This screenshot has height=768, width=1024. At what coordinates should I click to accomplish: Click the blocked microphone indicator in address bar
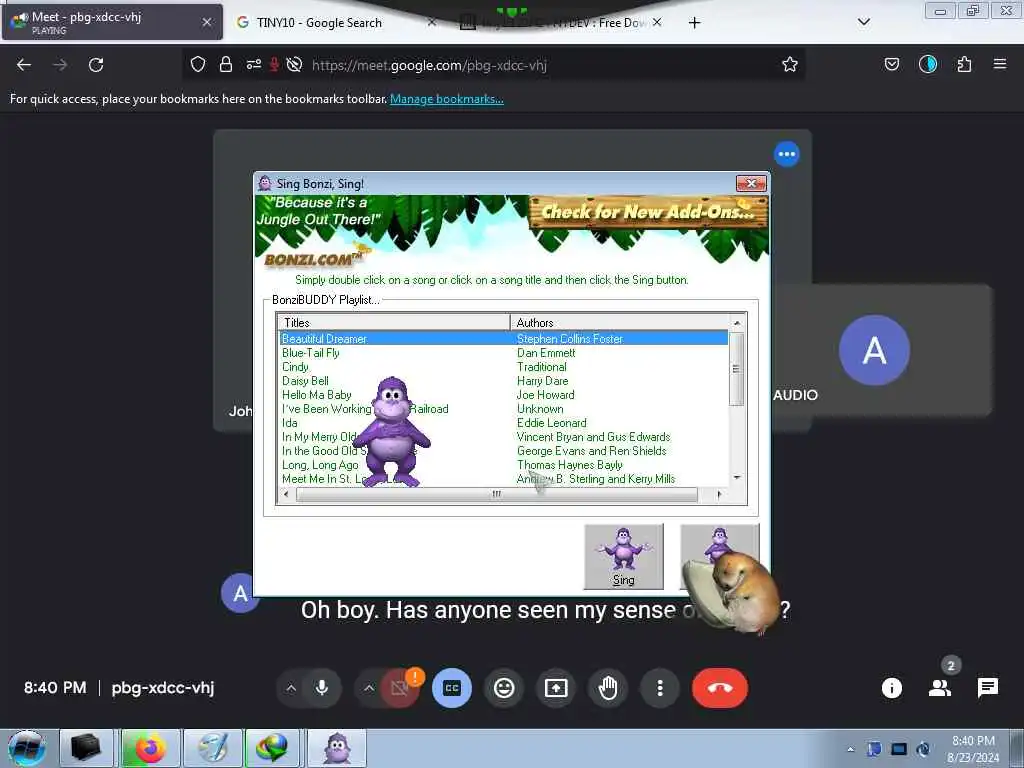pyautogui.click(x=274, y=64)
